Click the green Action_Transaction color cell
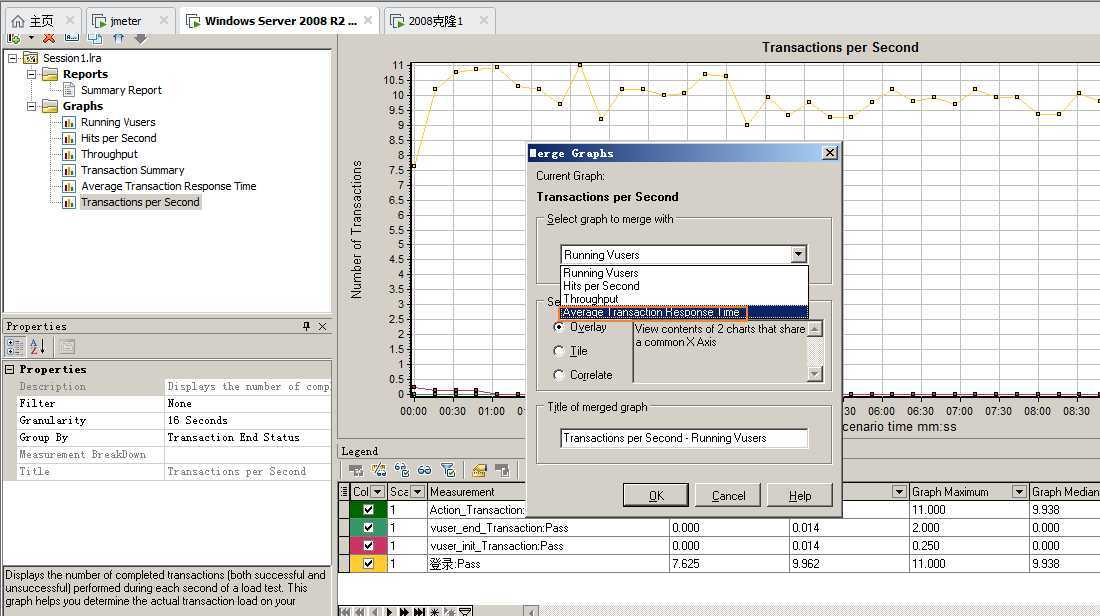Screen dimensions: 1100x616 368,509
